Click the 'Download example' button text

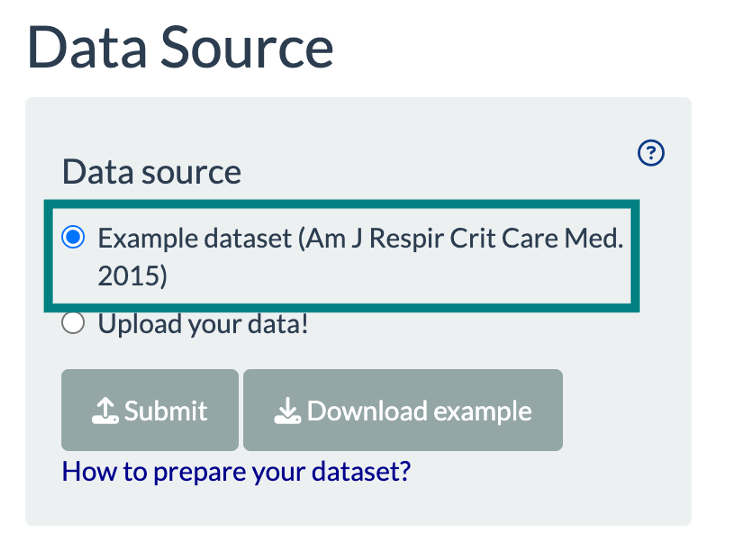(x=419, y=411)
